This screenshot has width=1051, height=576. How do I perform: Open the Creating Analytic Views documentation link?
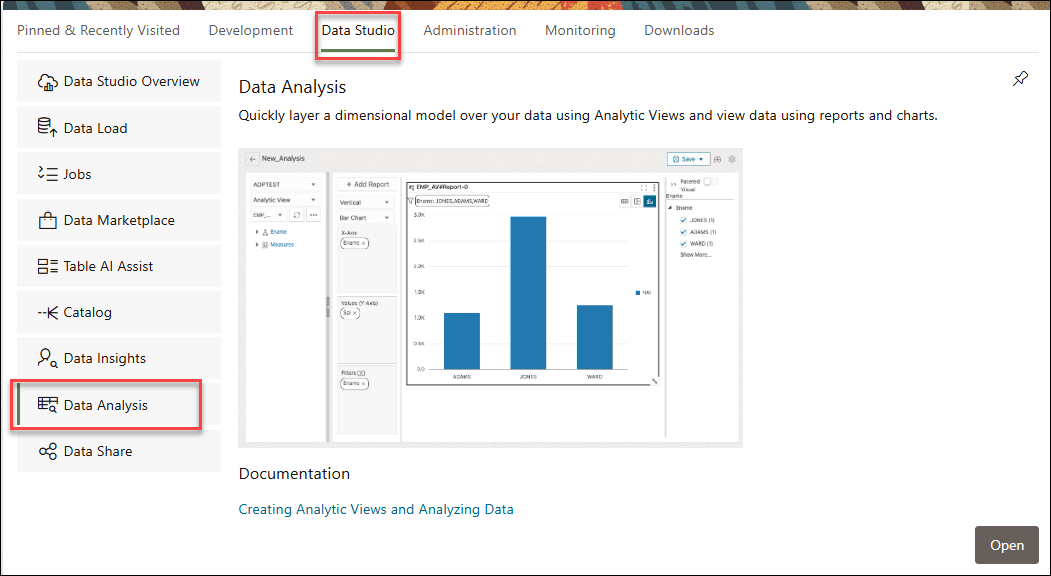376,509
